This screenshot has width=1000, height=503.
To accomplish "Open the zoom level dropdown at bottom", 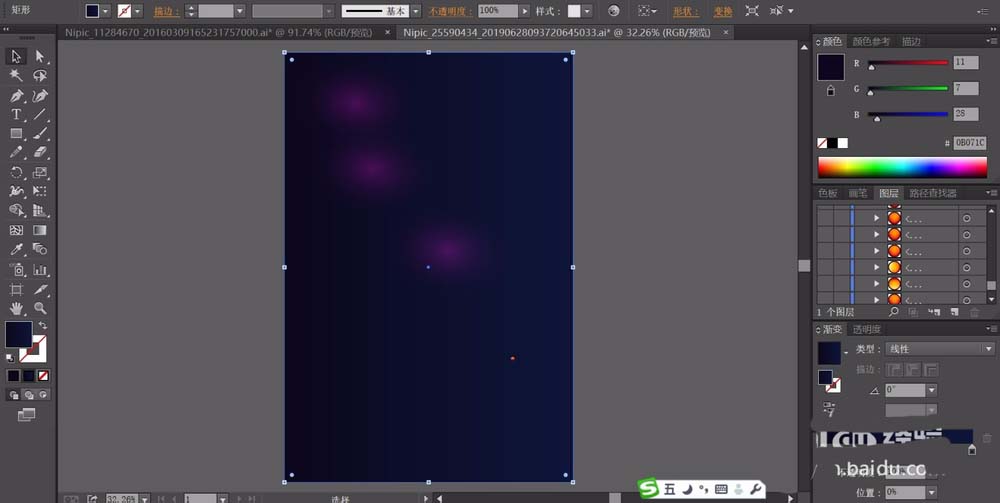I will point(144,499).
